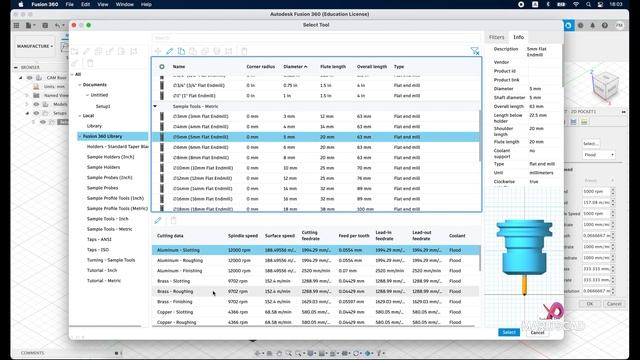Screen dimensions: 640x360
Task: Collapse the Fusion 360 Library node
Action: tap(80, 136)
